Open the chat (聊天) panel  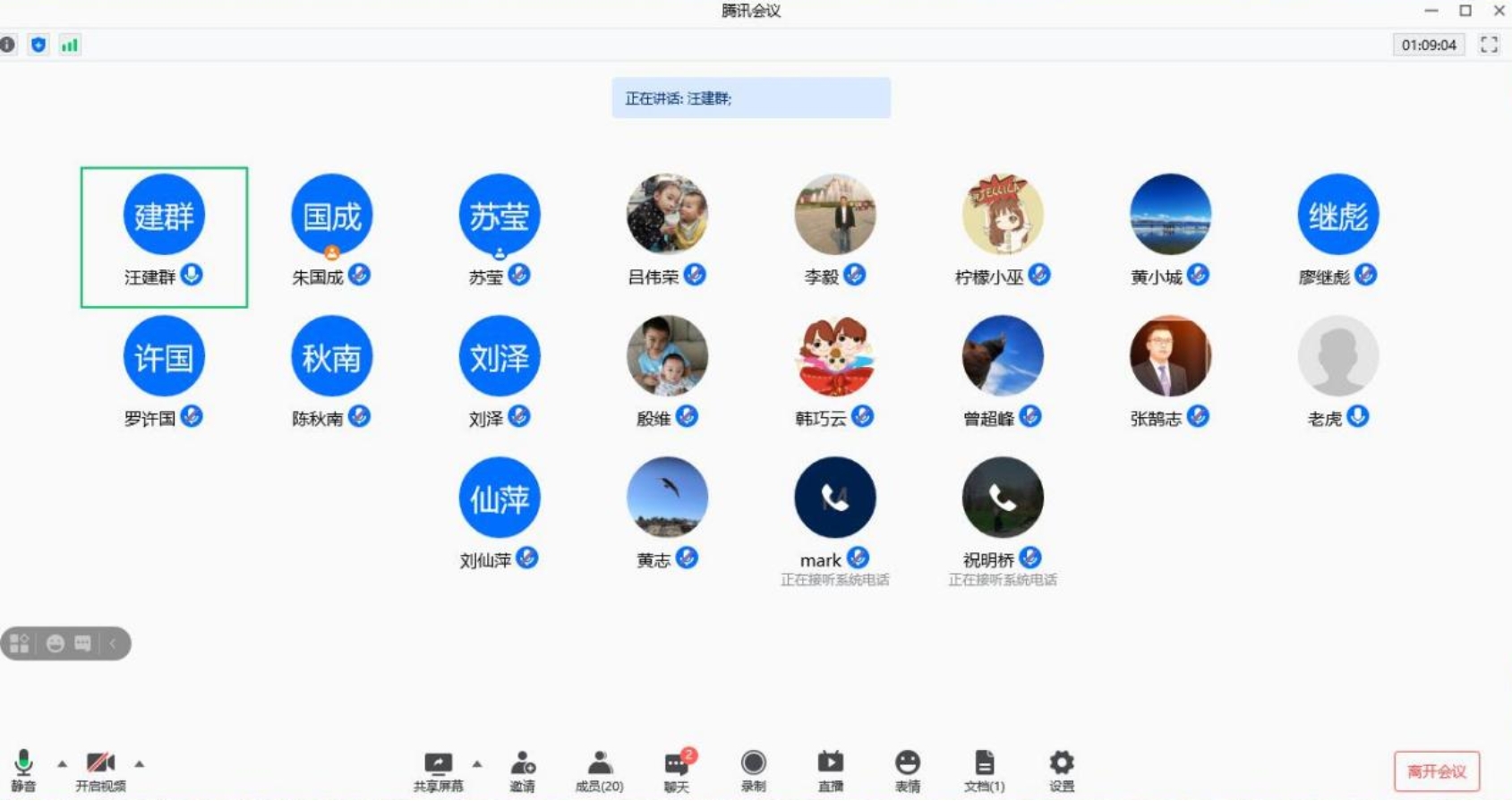pos(676,769)
